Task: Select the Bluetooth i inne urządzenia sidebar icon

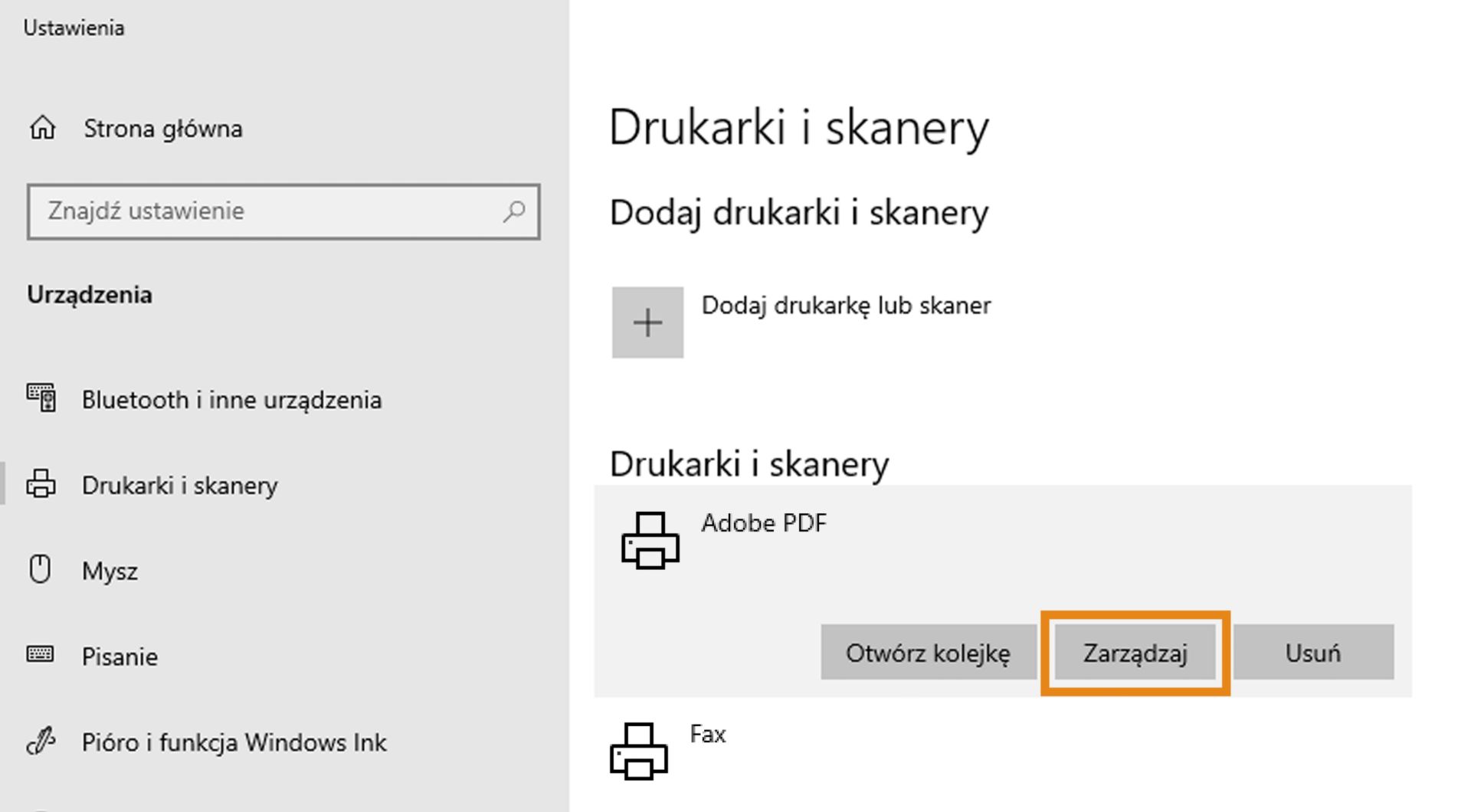Action: click(x=42, y=399)
